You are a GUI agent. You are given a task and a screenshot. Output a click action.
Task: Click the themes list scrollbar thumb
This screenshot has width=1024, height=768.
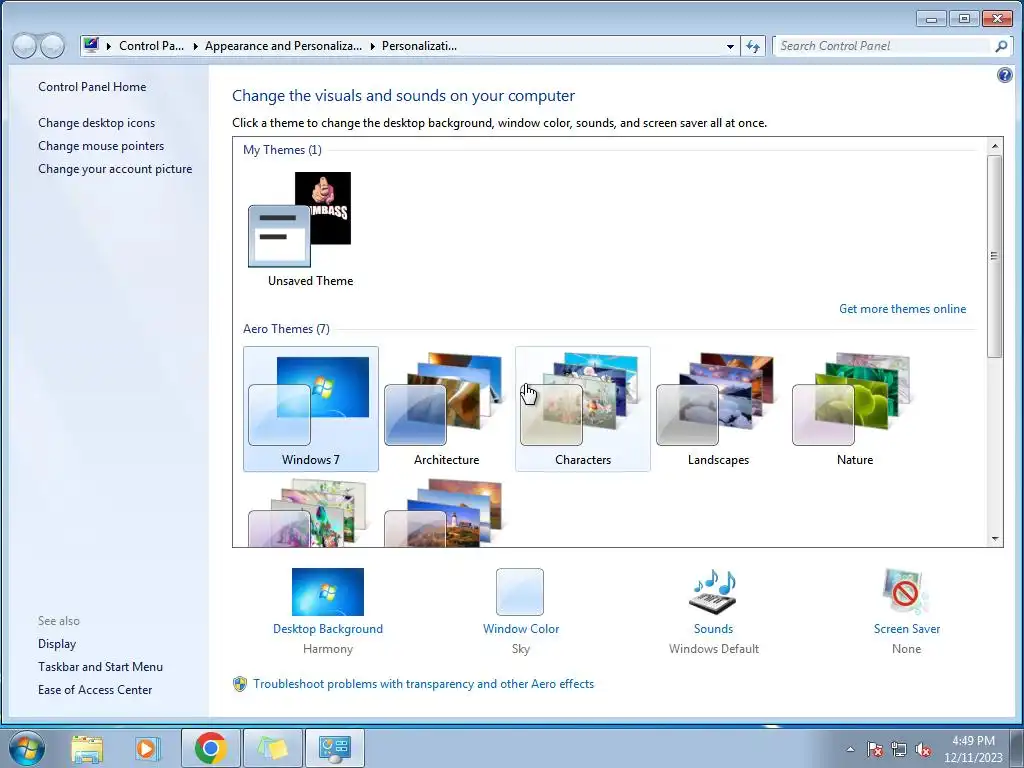[995, 256]
